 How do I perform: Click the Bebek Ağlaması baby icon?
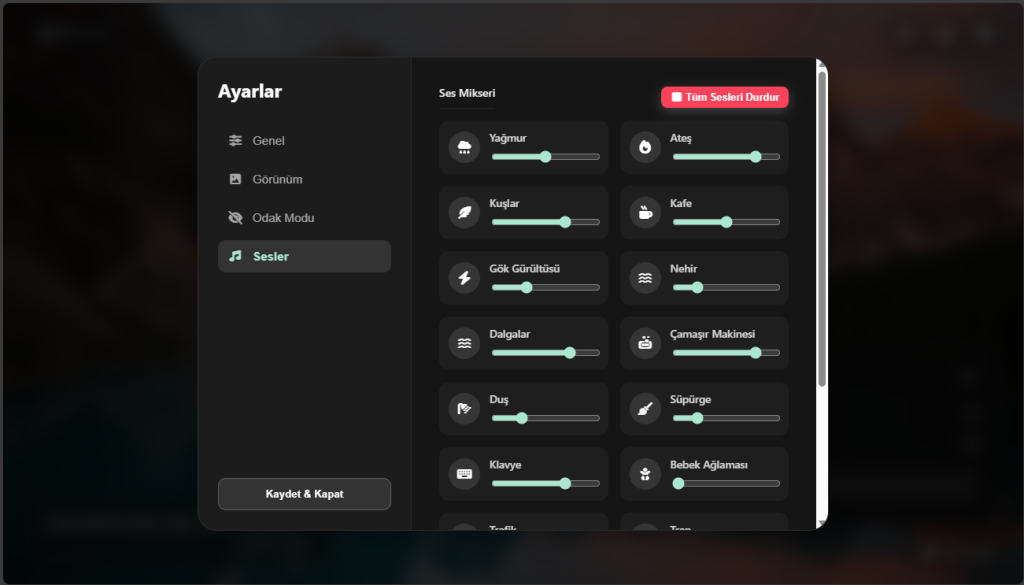pyautogui.click(x=645, y=474)
